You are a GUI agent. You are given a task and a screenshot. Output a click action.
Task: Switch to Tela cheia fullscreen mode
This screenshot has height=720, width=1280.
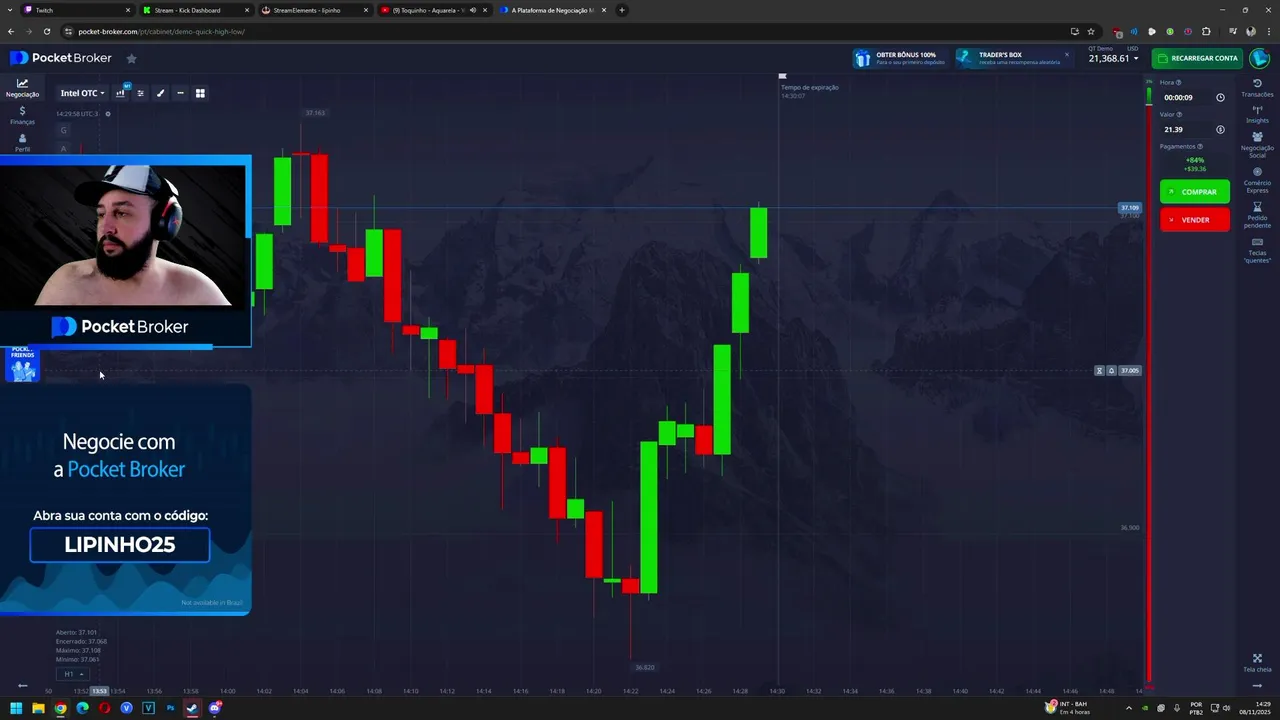[1257, 663]
